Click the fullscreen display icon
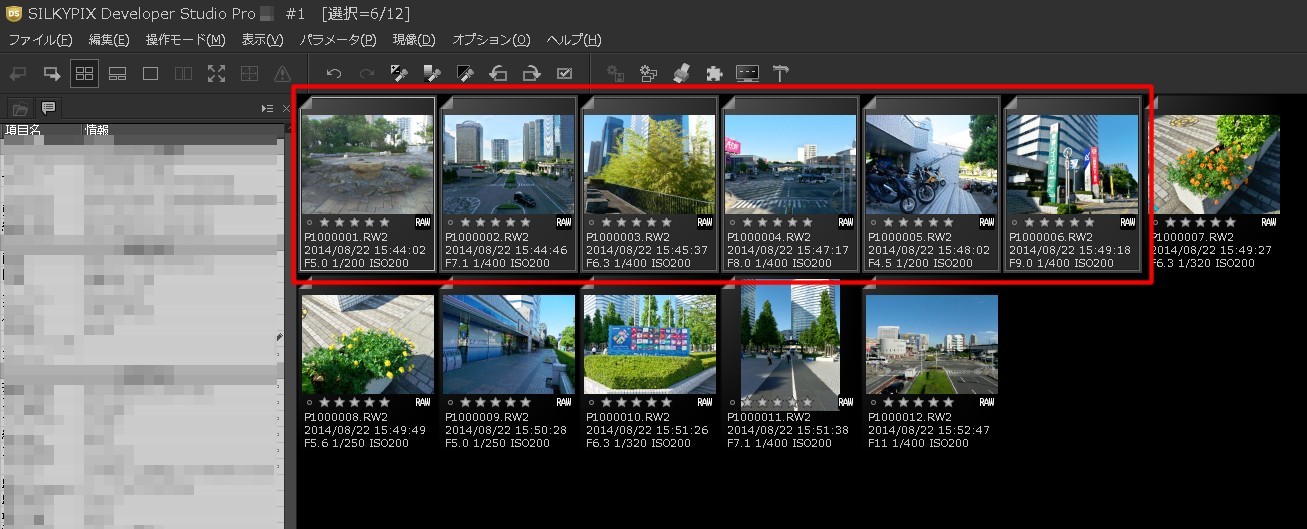Screen dimensions: 1307x529 coord(216,74)
